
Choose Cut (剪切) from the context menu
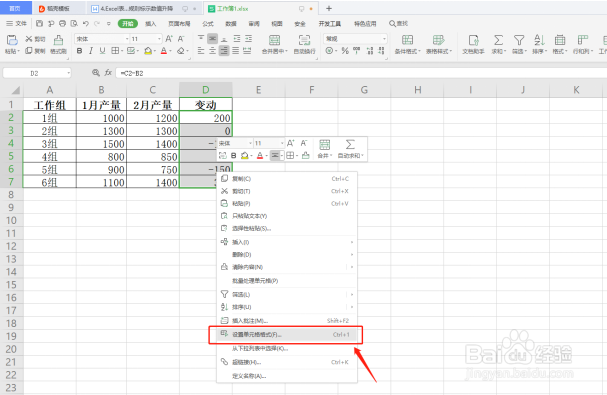click(x=287, y=191)
